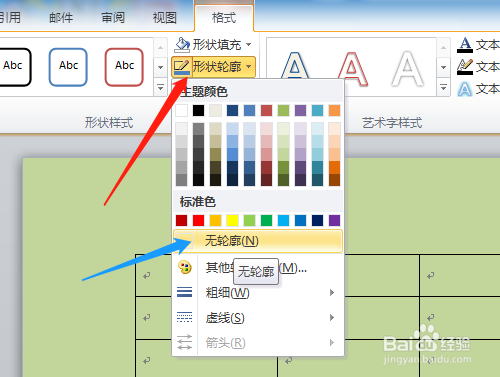Pick medium blue theme color swatch
The width and height of the screenshot is (500, 377).
pos(249,110)
